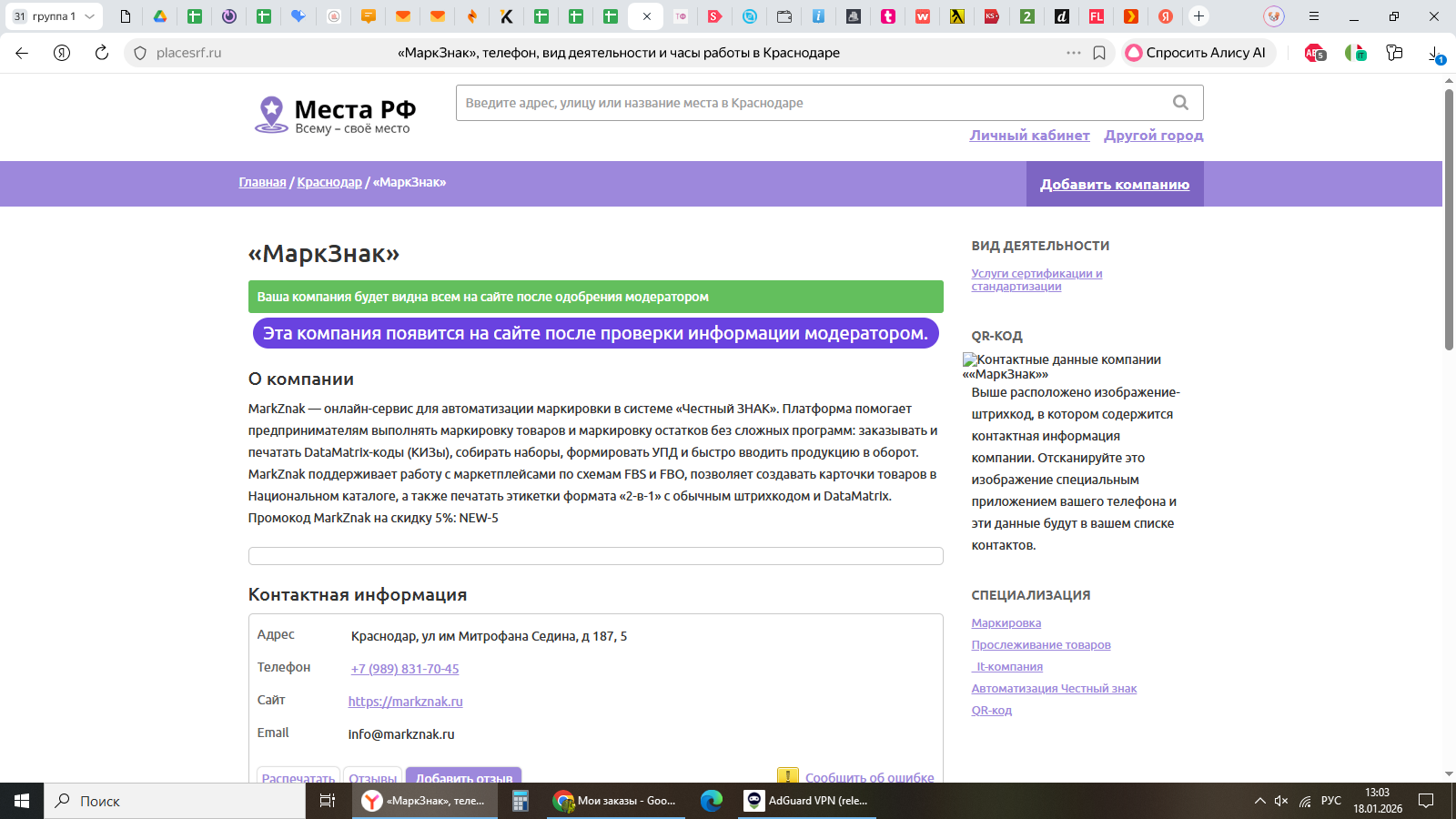This screenshot has width=1456, height=819.
Task: Switch to the red W icon tab
Action: tap(923, 16)
